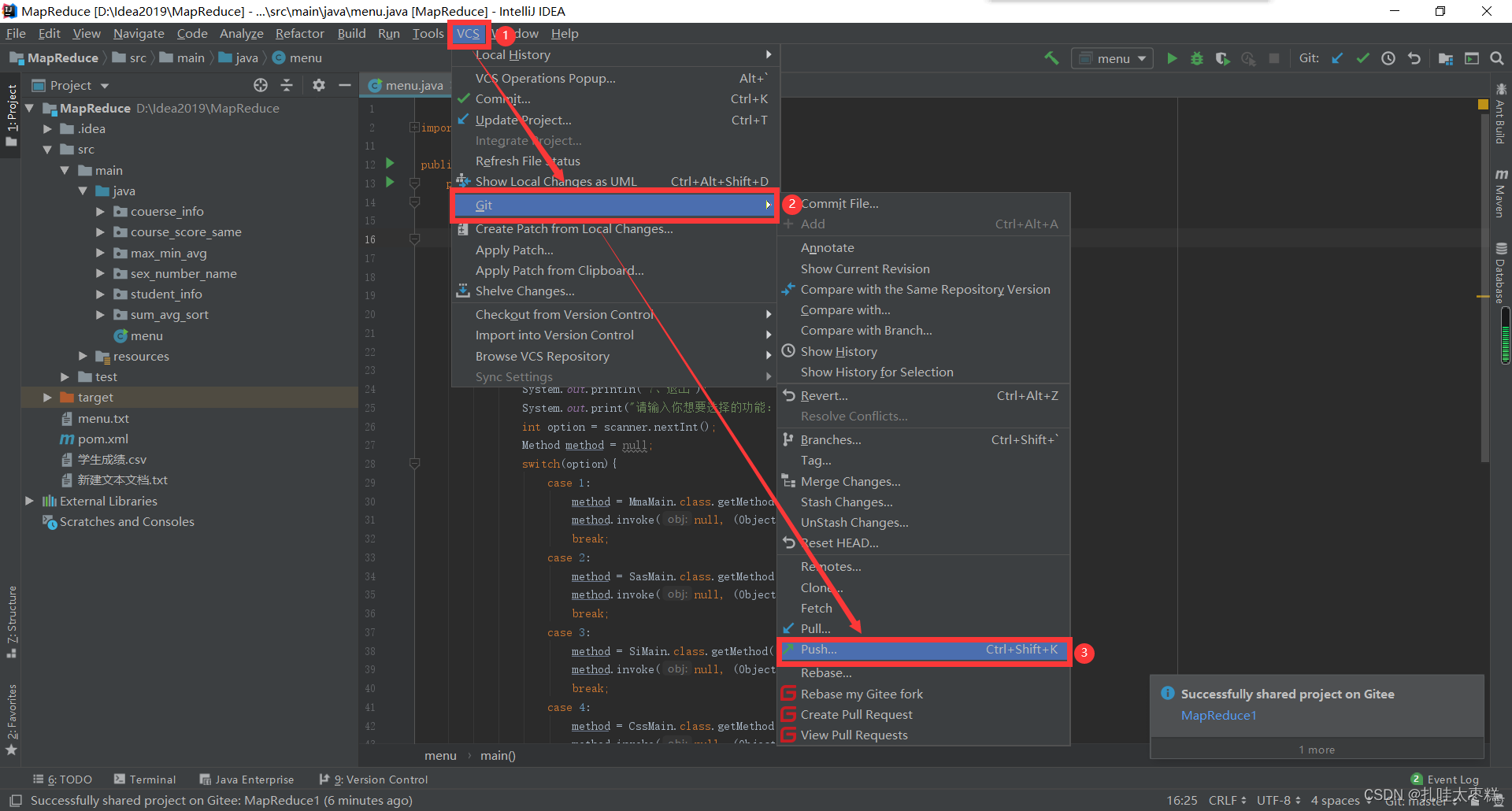Choose Stash Changes... entry
This screenshot has width=1512, height=811.
(x=924, y=502)
